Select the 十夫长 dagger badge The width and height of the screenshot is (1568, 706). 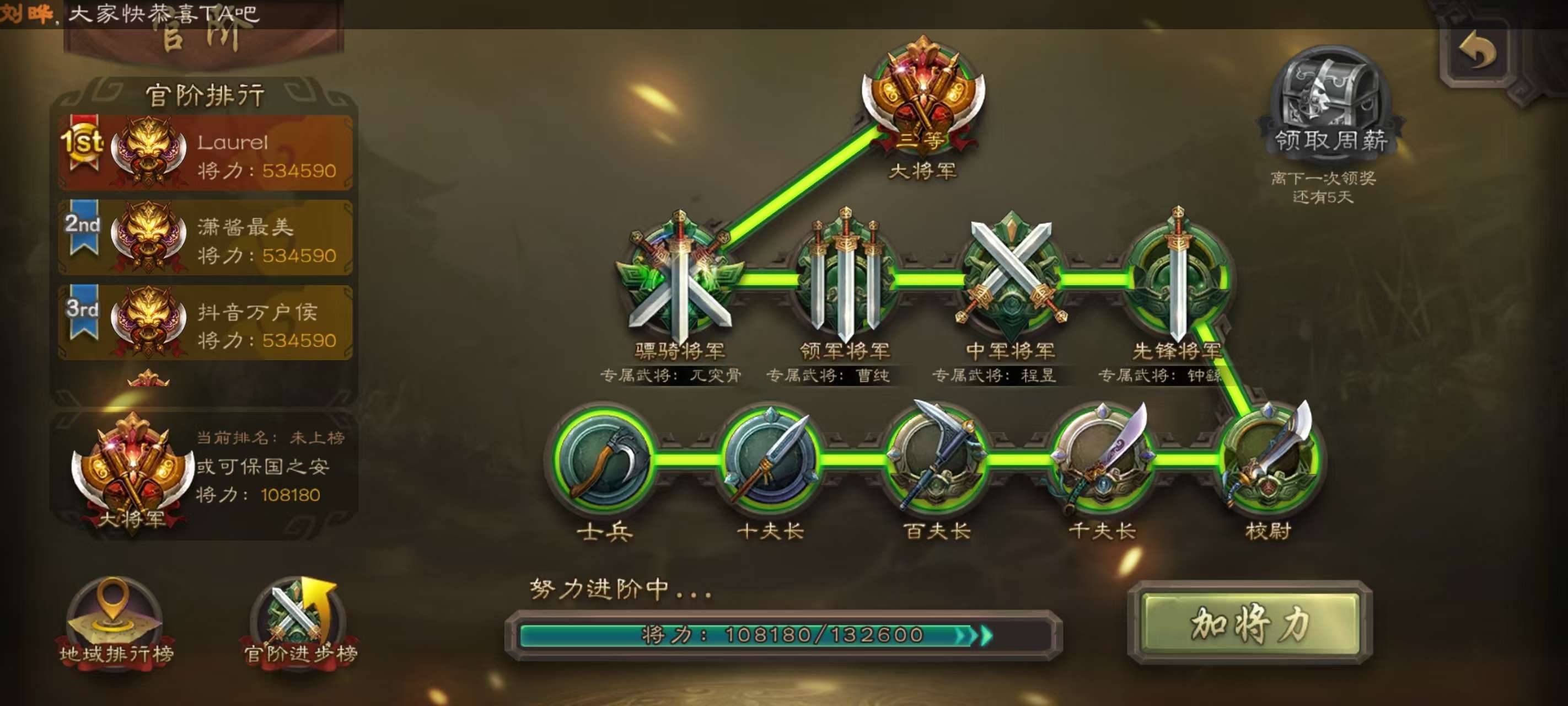point(770,459)
